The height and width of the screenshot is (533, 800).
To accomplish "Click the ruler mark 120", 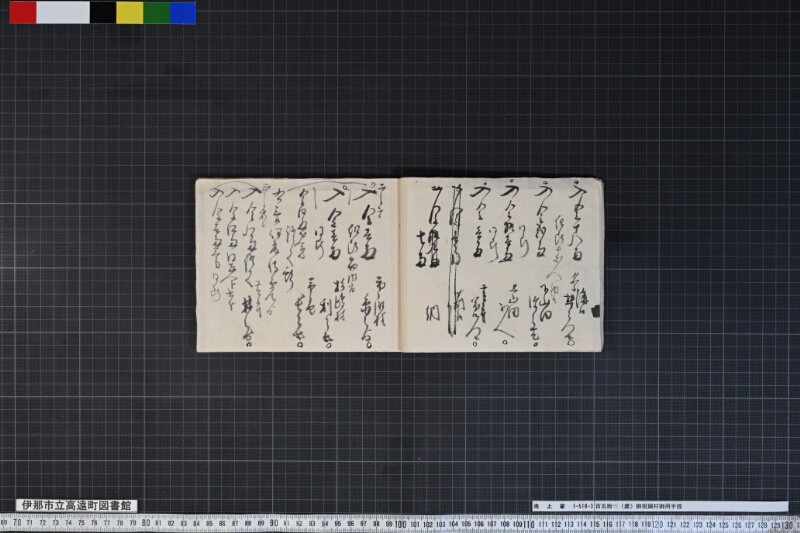I will coord(658,524).
